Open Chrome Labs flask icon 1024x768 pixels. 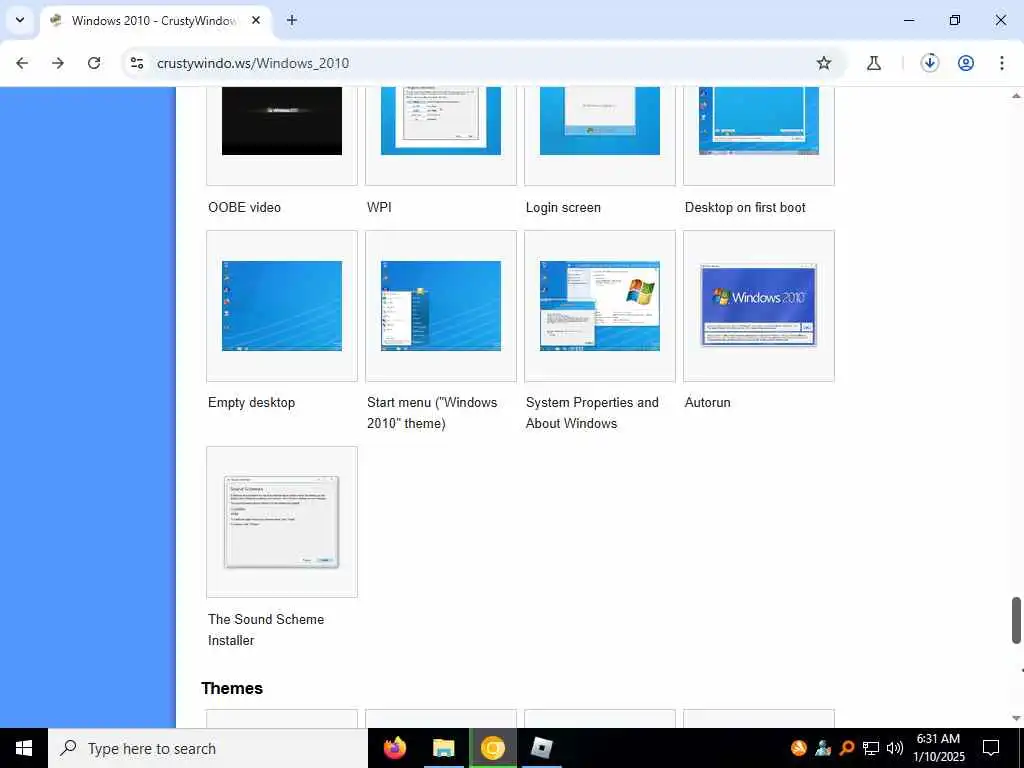[874, 63]
